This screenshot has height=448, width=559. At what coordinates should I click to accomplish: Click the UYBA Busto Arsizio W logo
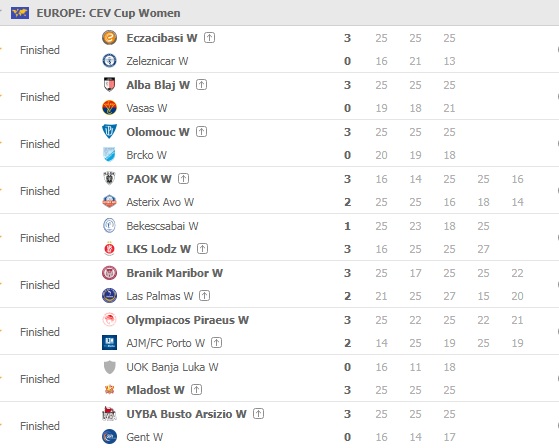pos(109,414)
